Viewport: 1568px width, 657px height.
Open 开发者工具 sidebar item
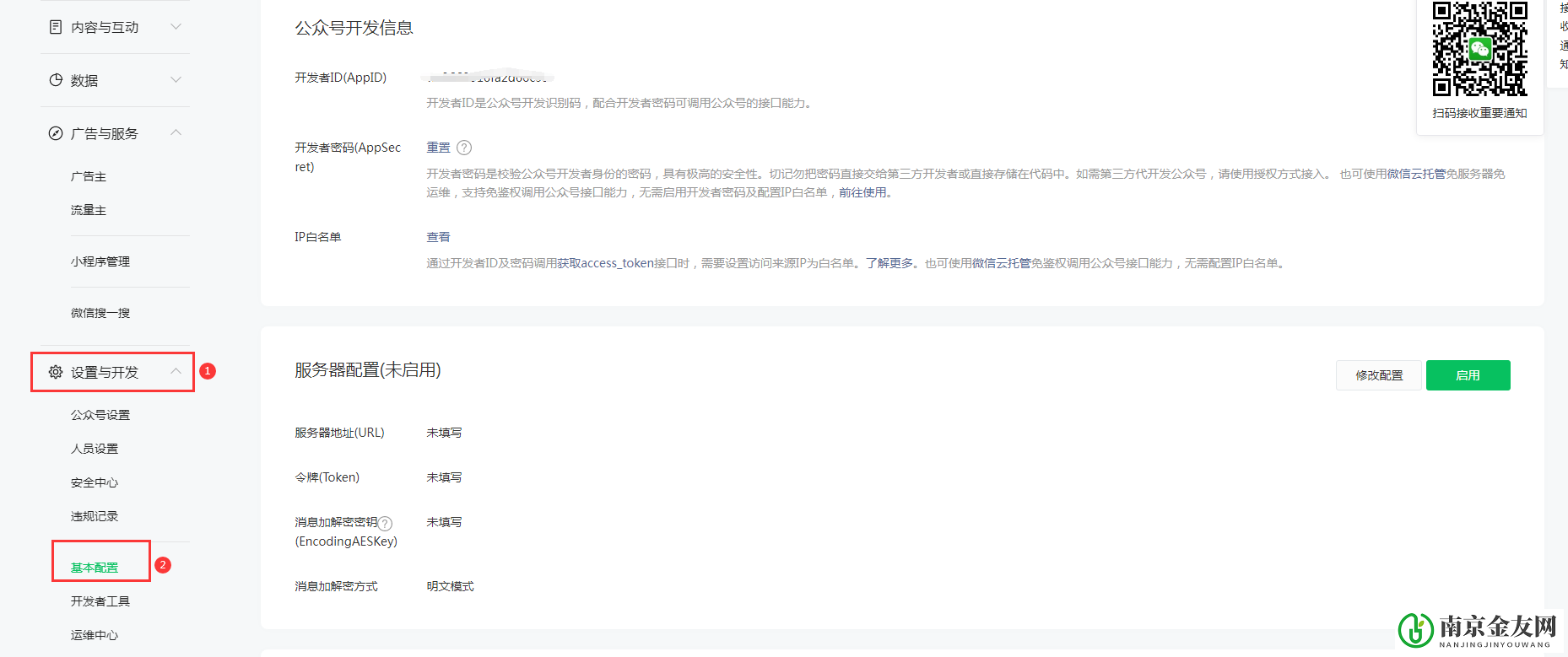click(100, 601)
